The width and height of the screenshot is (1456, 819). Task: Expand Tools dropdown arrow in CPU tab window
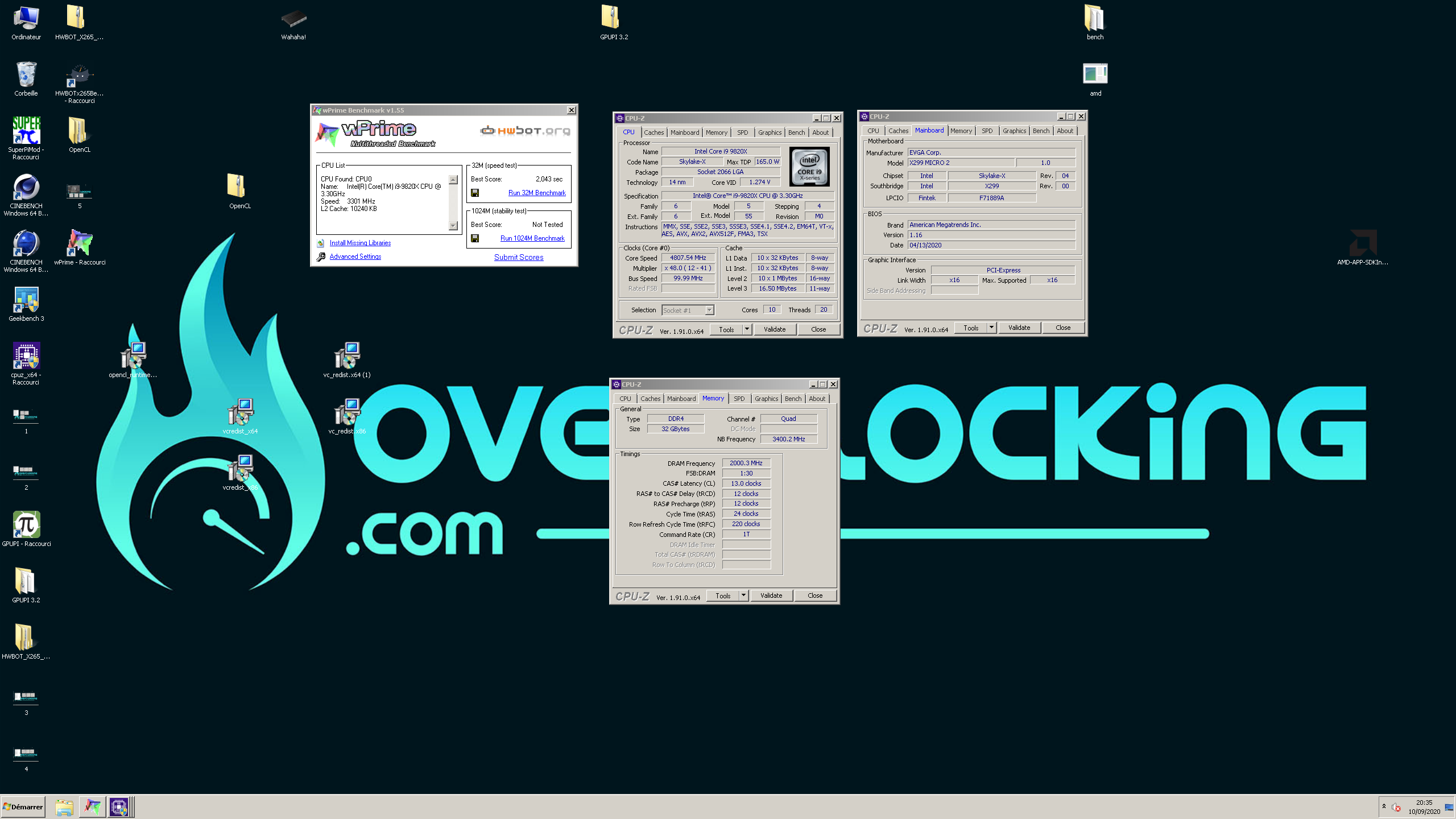tap(747, 329)
